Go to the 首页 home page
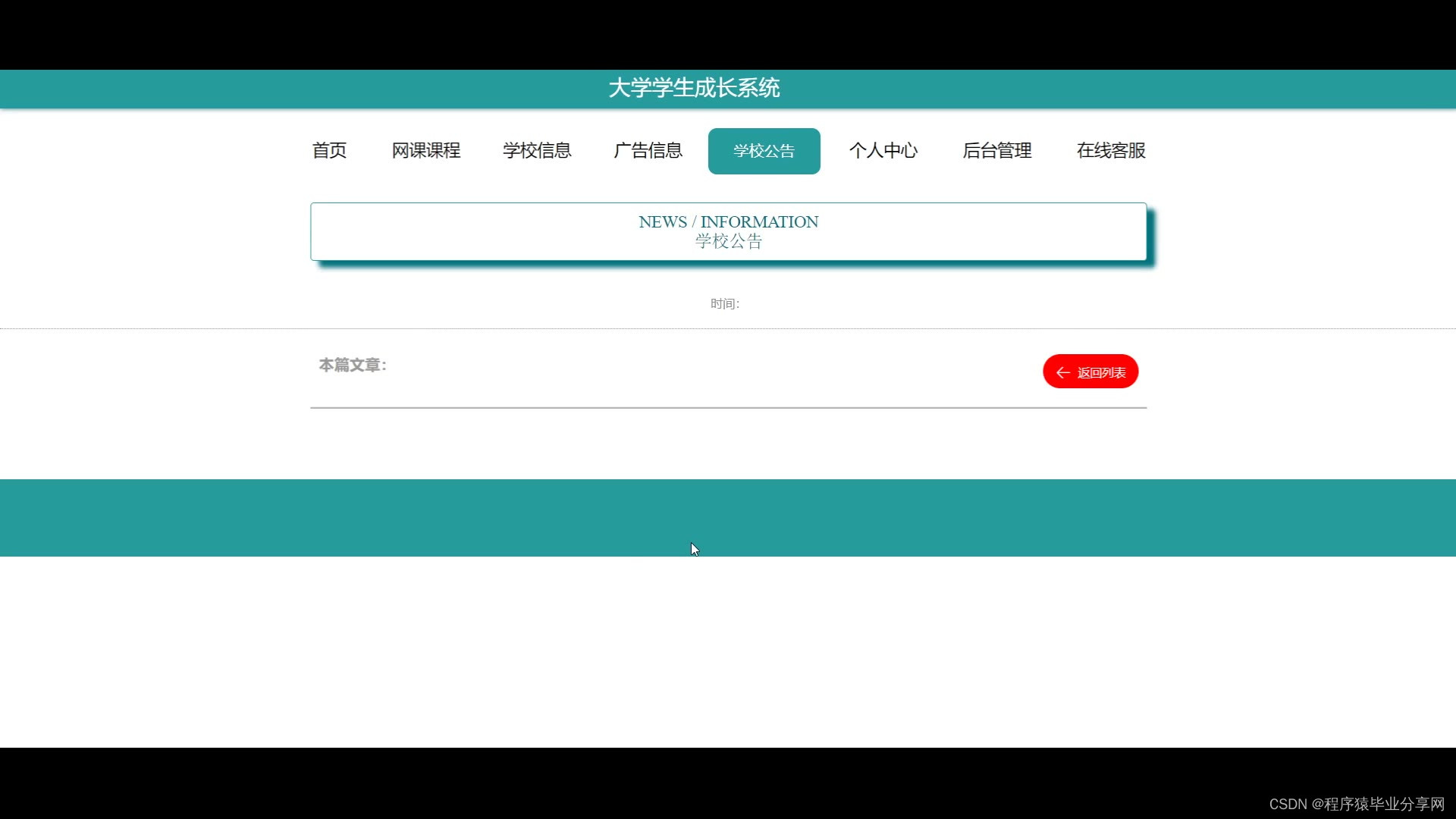 [329, 151]
